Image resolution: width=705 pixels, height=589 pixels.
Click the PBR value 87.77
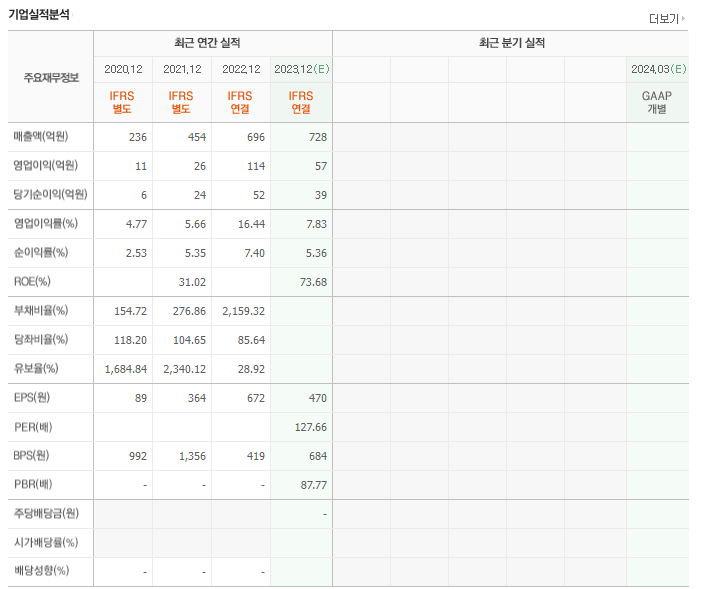314,485
